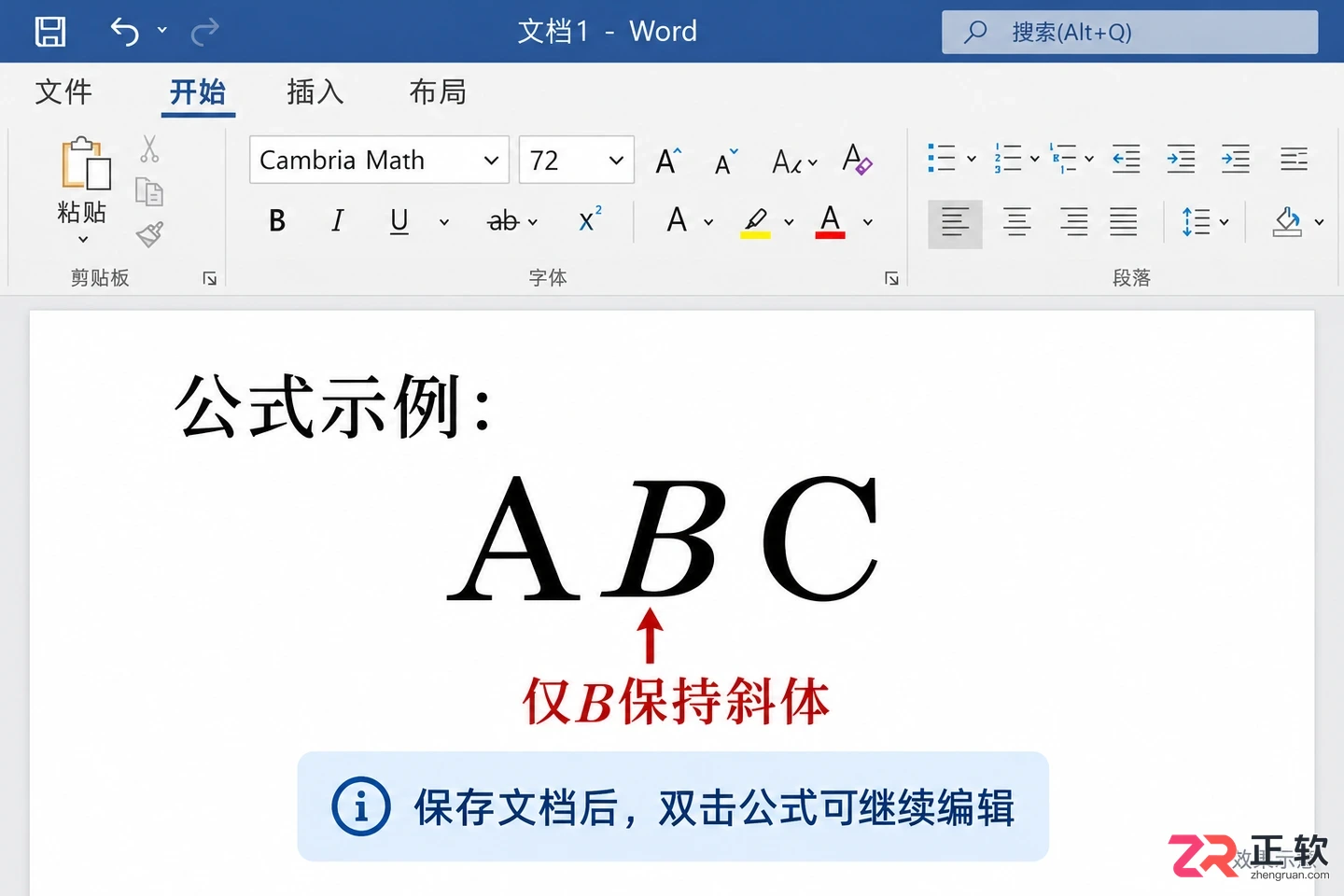
Task: Click the search box 搜索(Alt+Q)
Action: (x=1129, y=33)
